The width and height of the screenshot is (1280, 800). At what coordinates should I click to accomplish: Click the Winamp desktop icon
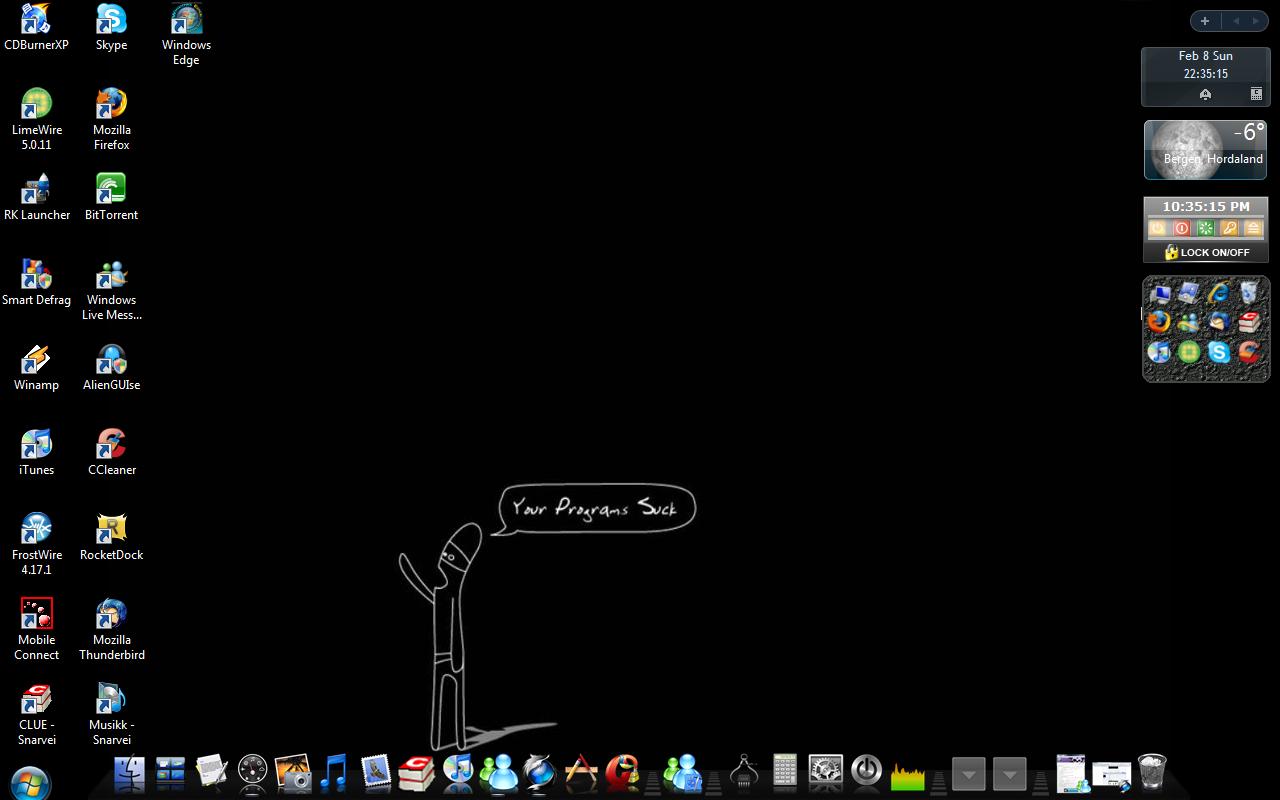36,367
